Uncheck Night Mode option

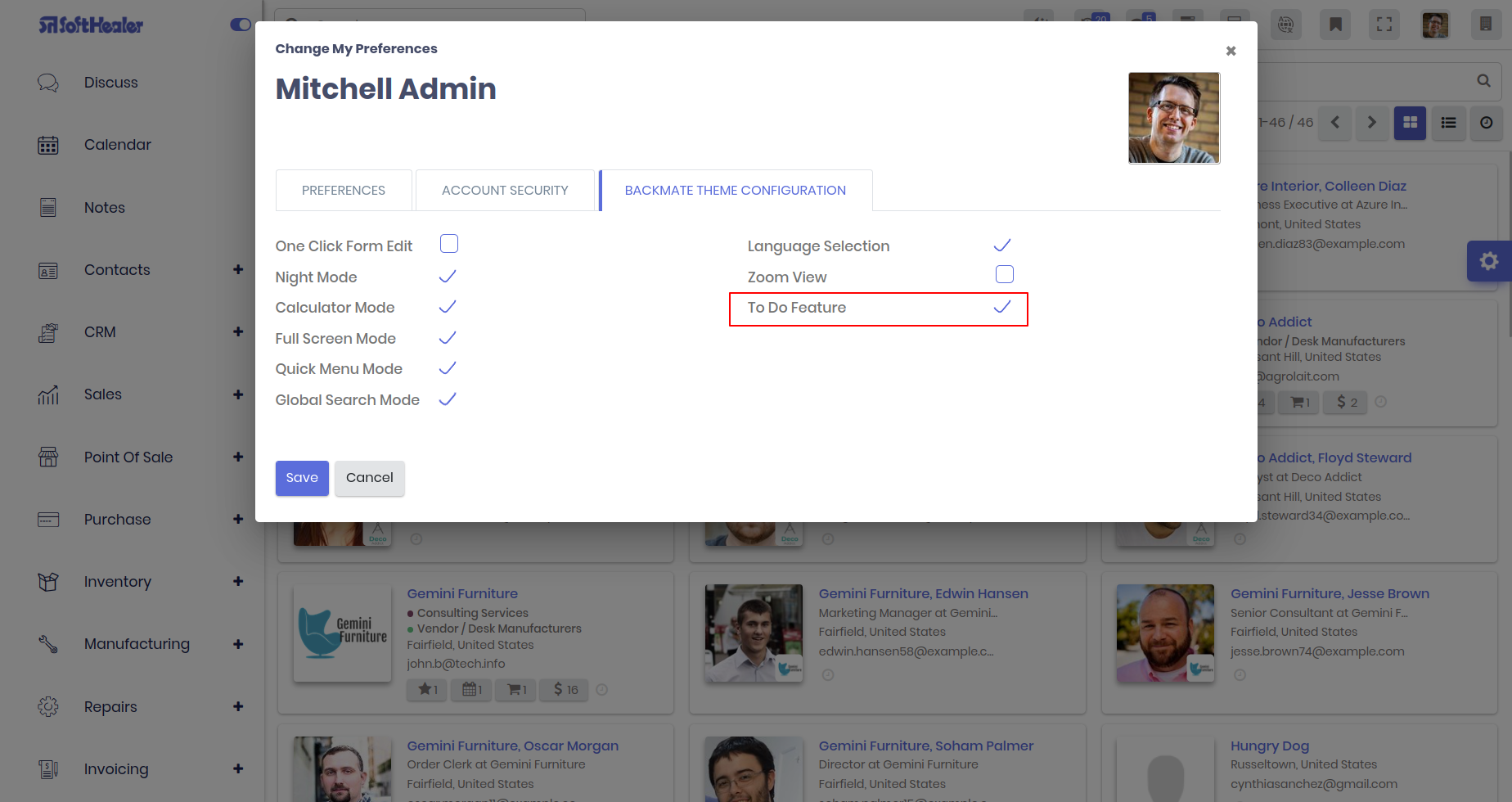click(448, 277)
